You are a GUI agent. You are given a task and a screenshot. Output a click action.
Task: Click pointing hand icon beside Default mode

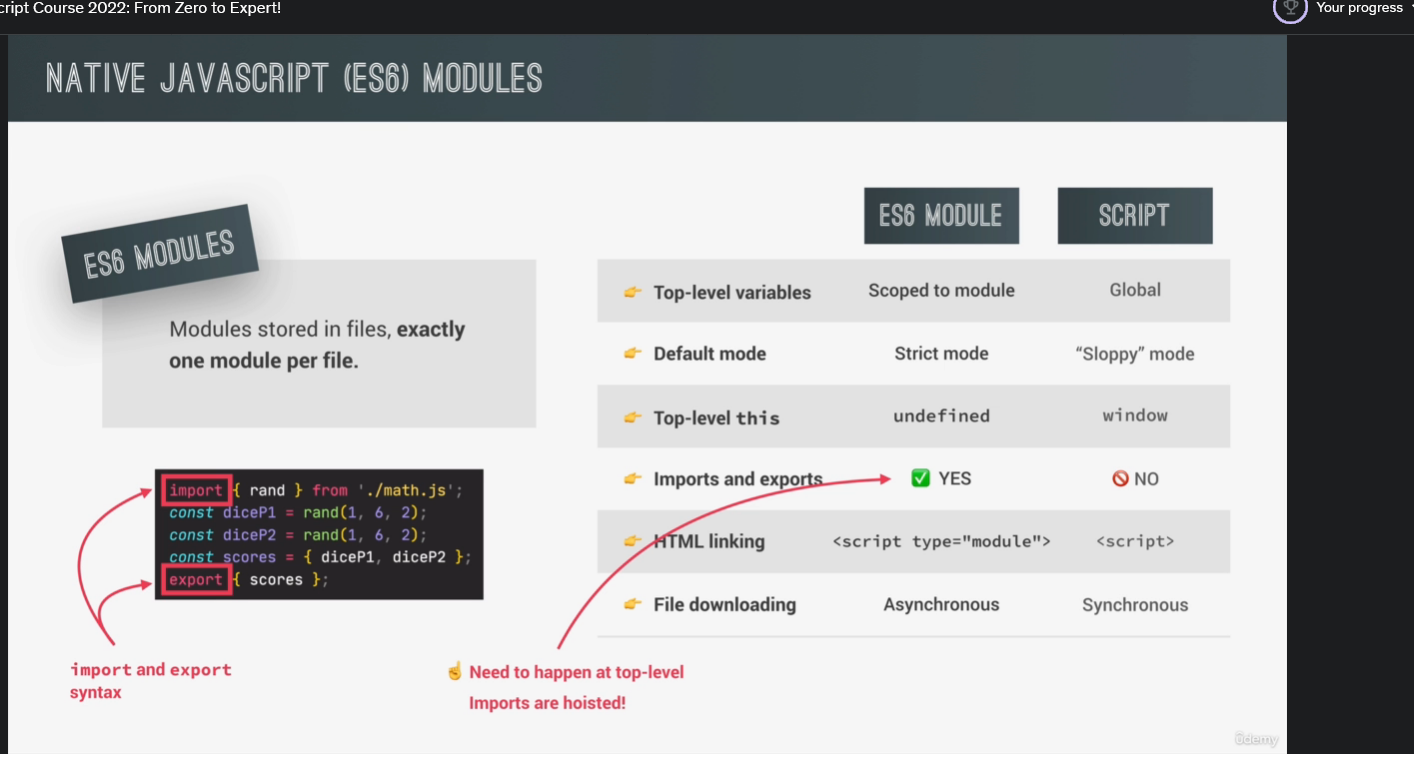632,353
